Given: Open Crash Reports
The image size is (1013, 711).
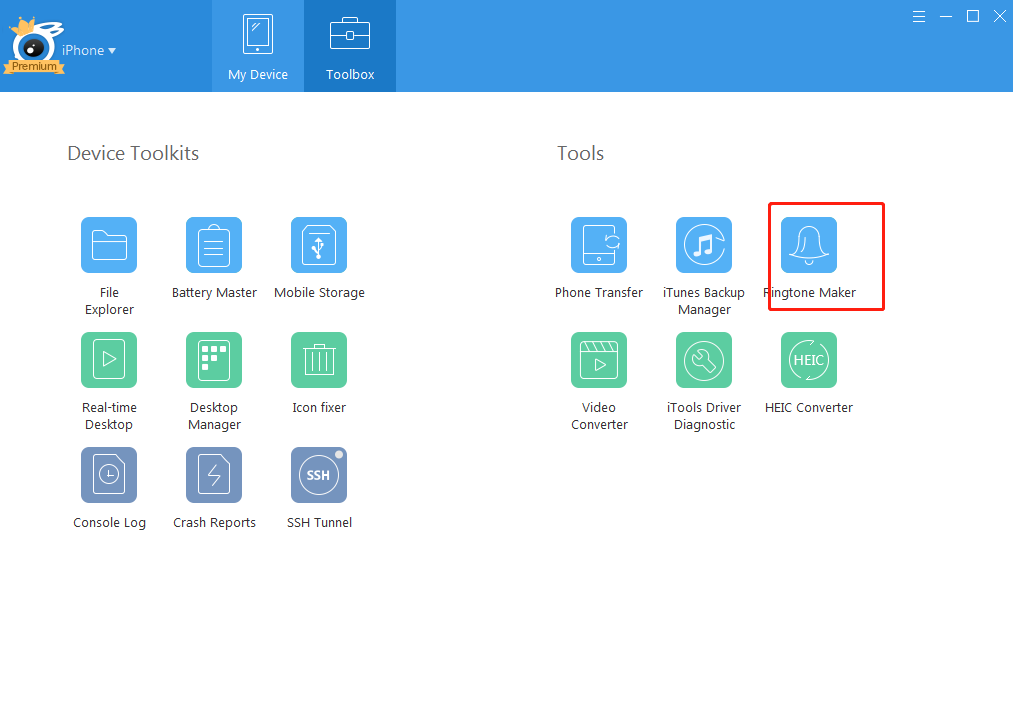Looking at the screenshot, I should [x=214, y=475].
